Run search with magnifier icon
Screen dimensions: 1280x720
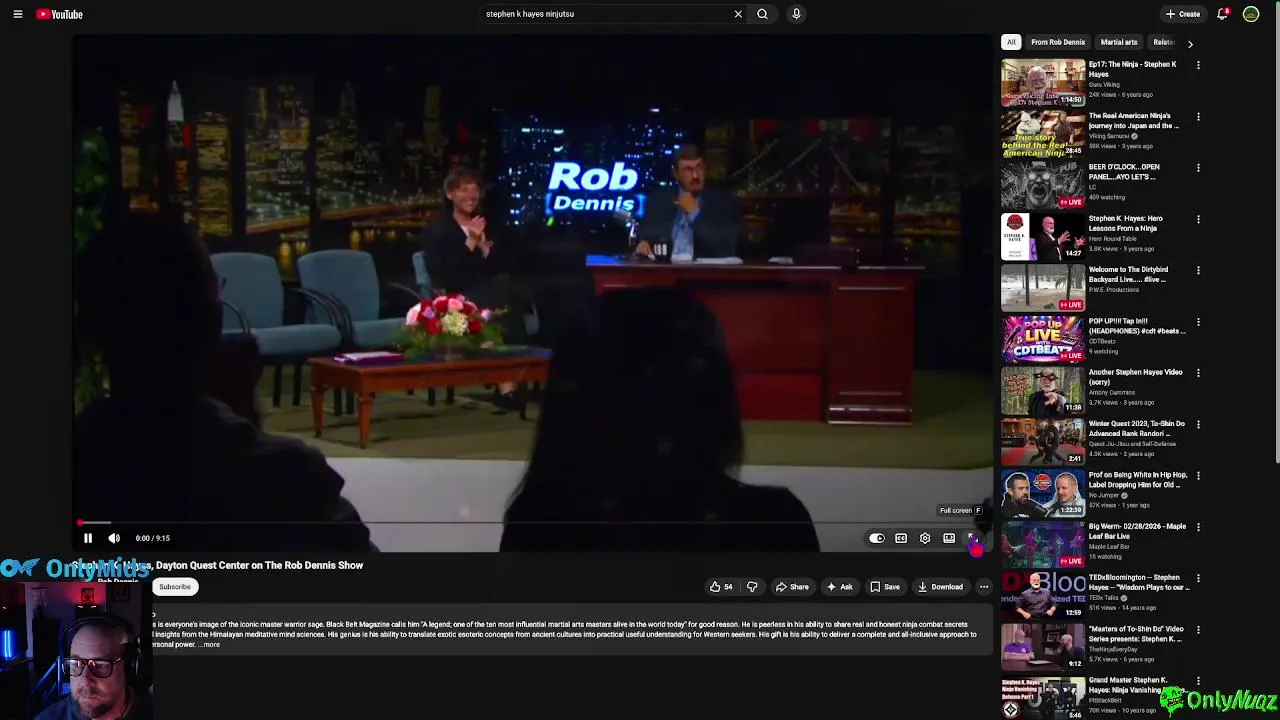click(762, 14)
